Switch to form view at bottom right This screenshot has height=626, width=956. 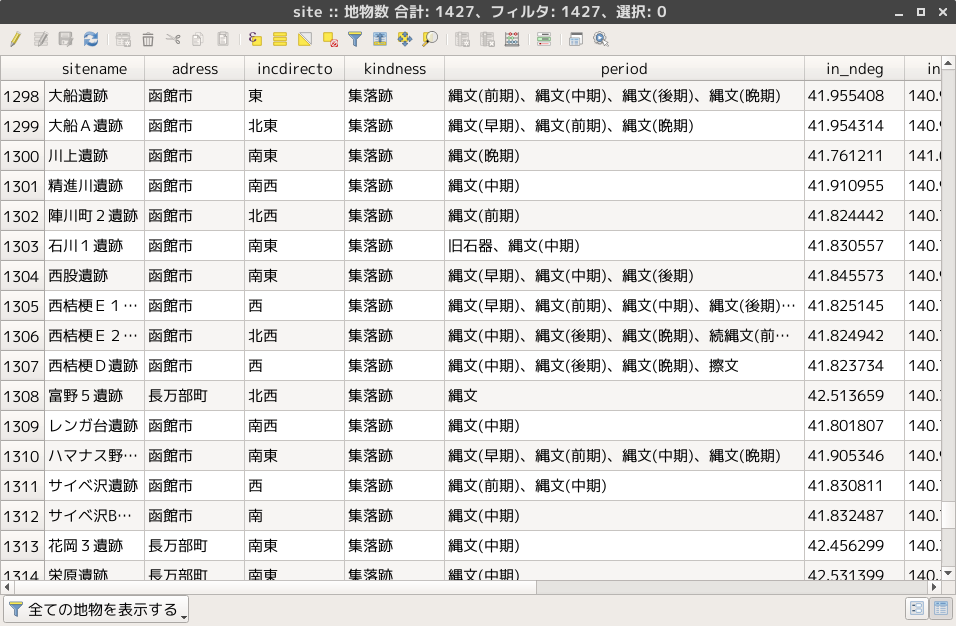(916, 608)
